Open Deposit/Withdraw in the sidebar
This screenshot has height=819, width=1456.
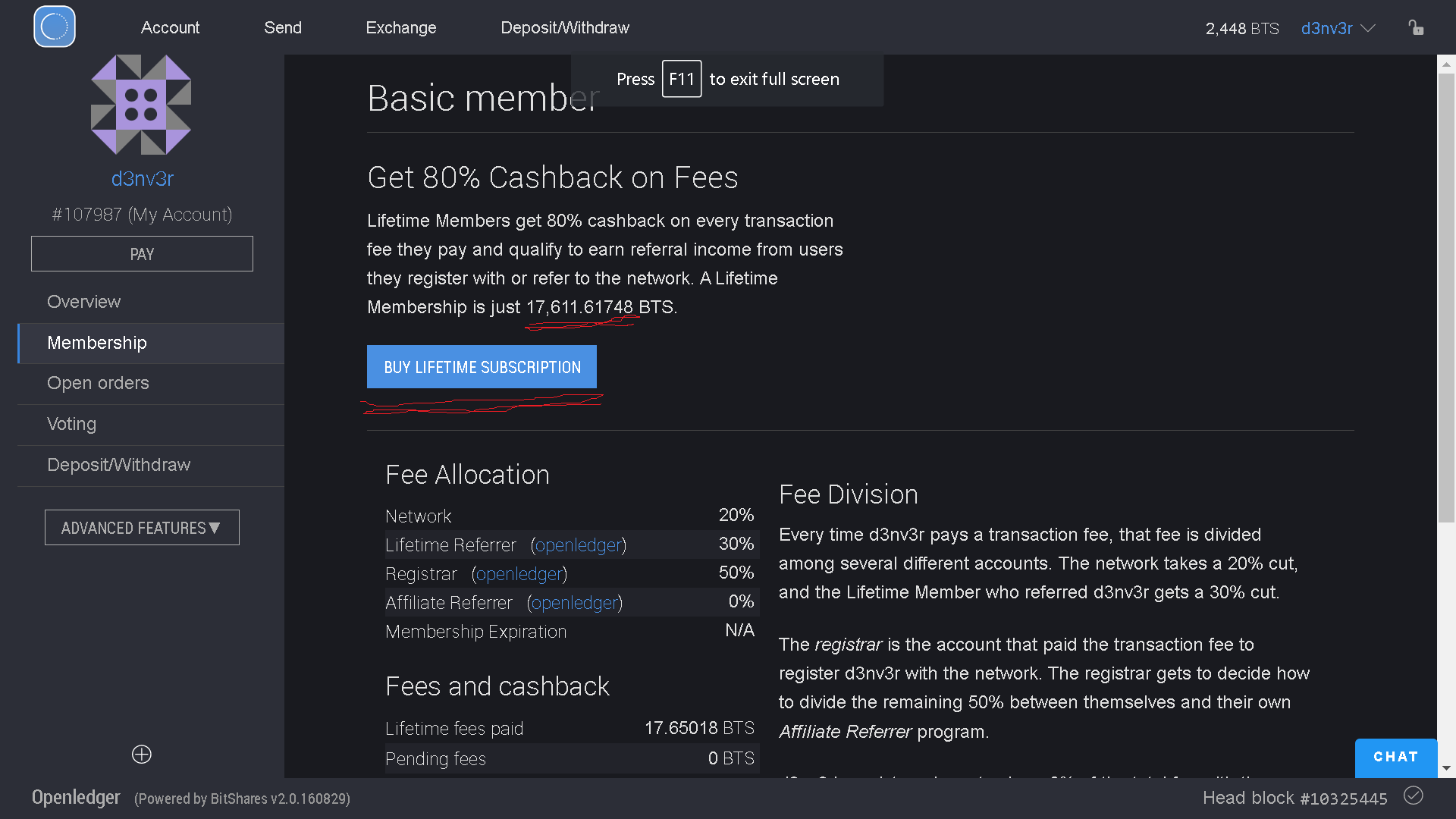tap(151, 465)
